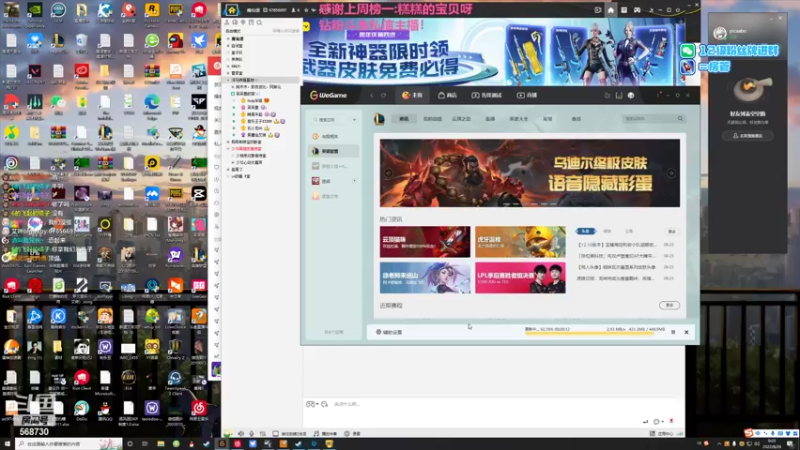
Task: Click the Cortana circle icon on taskbar
Action: click(130, 444)
